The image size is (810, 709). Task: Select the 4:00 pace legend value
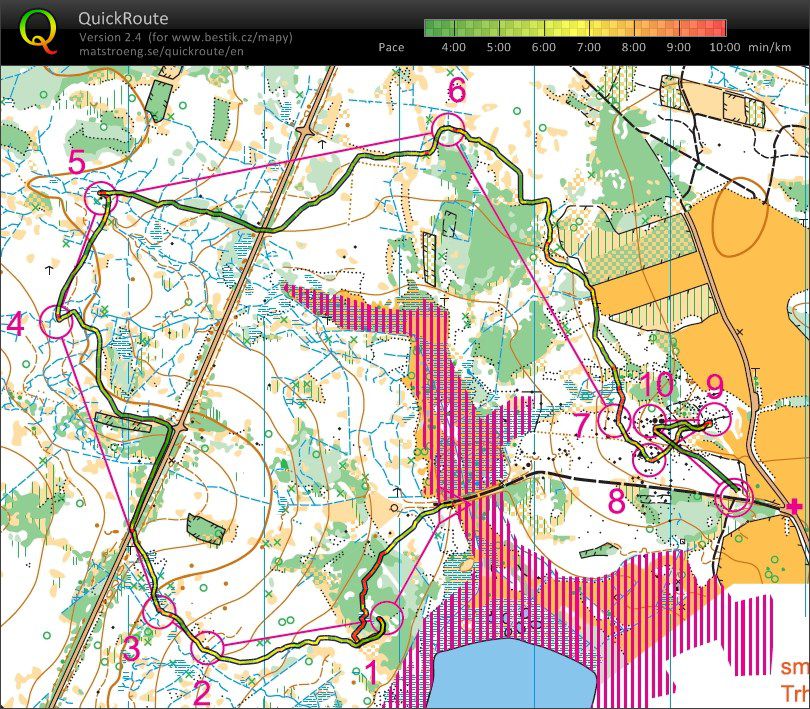454,47
